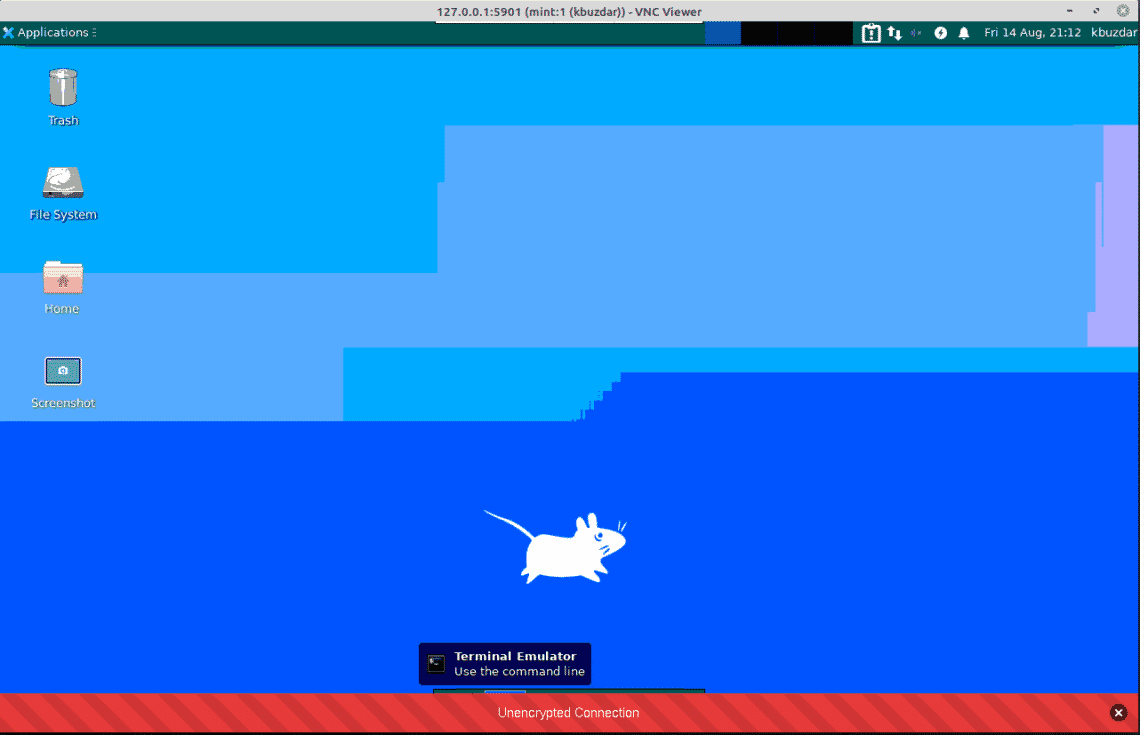Image resolution: width=1140 pixels, height=735 pixels.
Task: Select the Screenshot desktop shortcut
Action: tap(63, 382)
